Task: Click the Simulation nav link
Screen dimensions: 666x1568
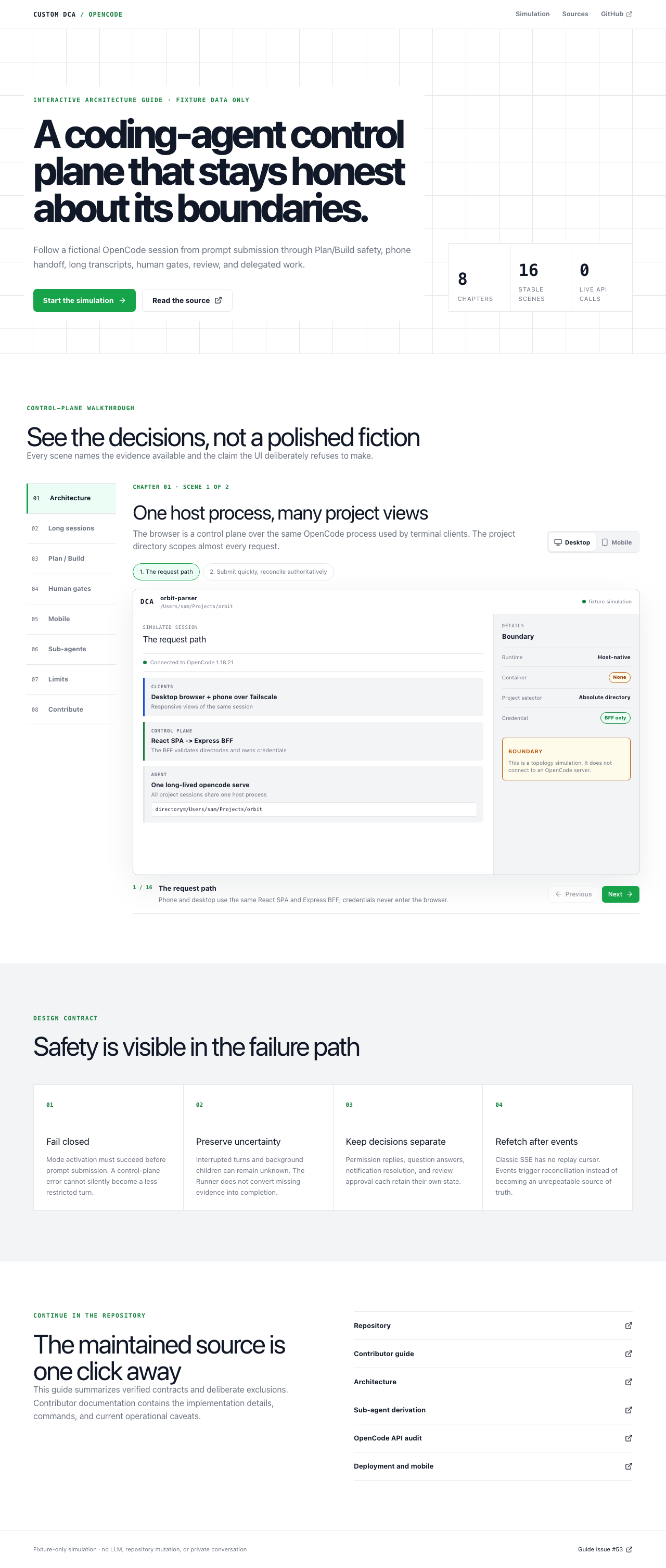Action: pos(532,14)
